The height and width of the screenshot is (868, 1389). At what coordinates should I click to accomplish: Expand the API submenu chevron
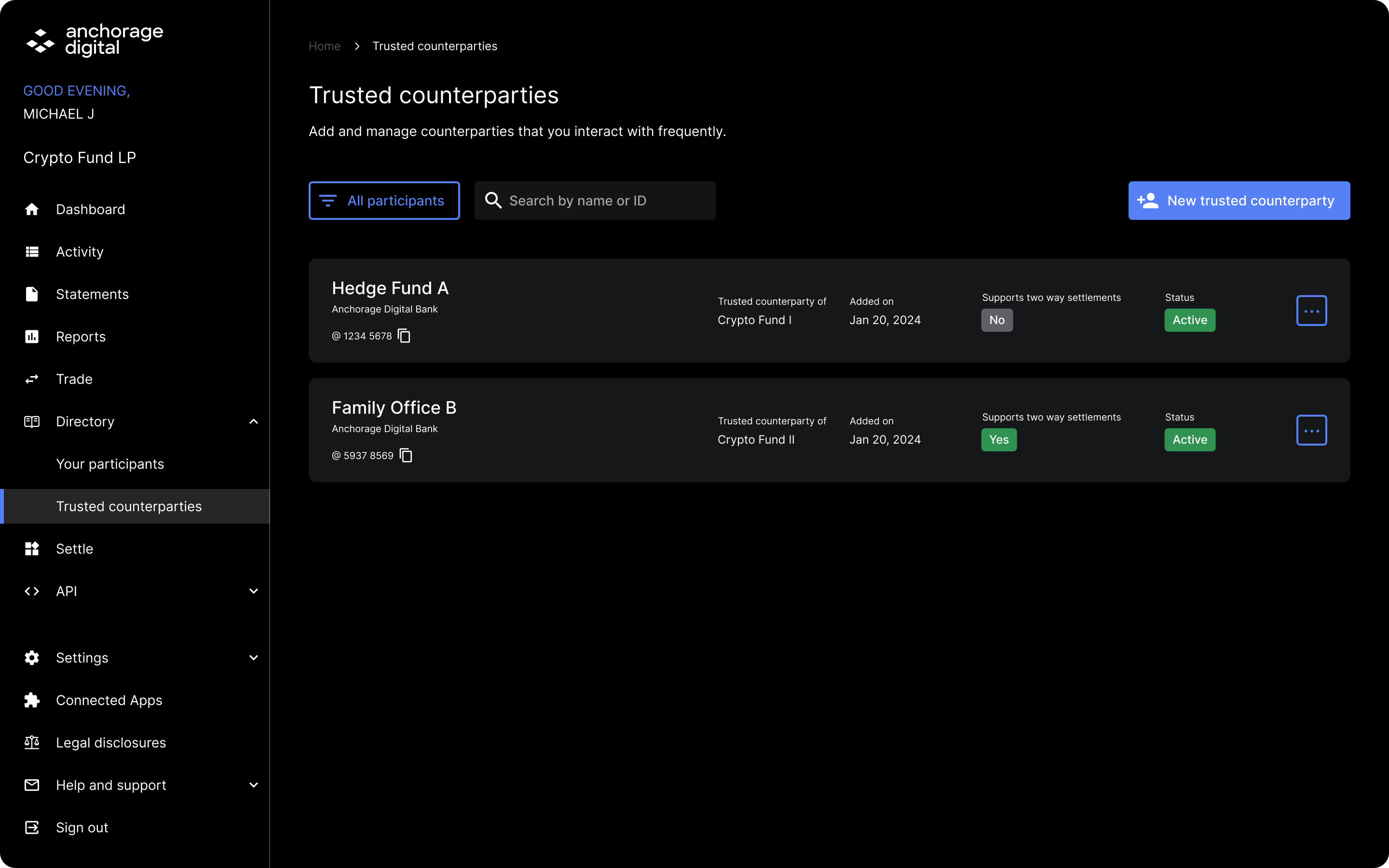pyautogui.click(x=254, y=591)
